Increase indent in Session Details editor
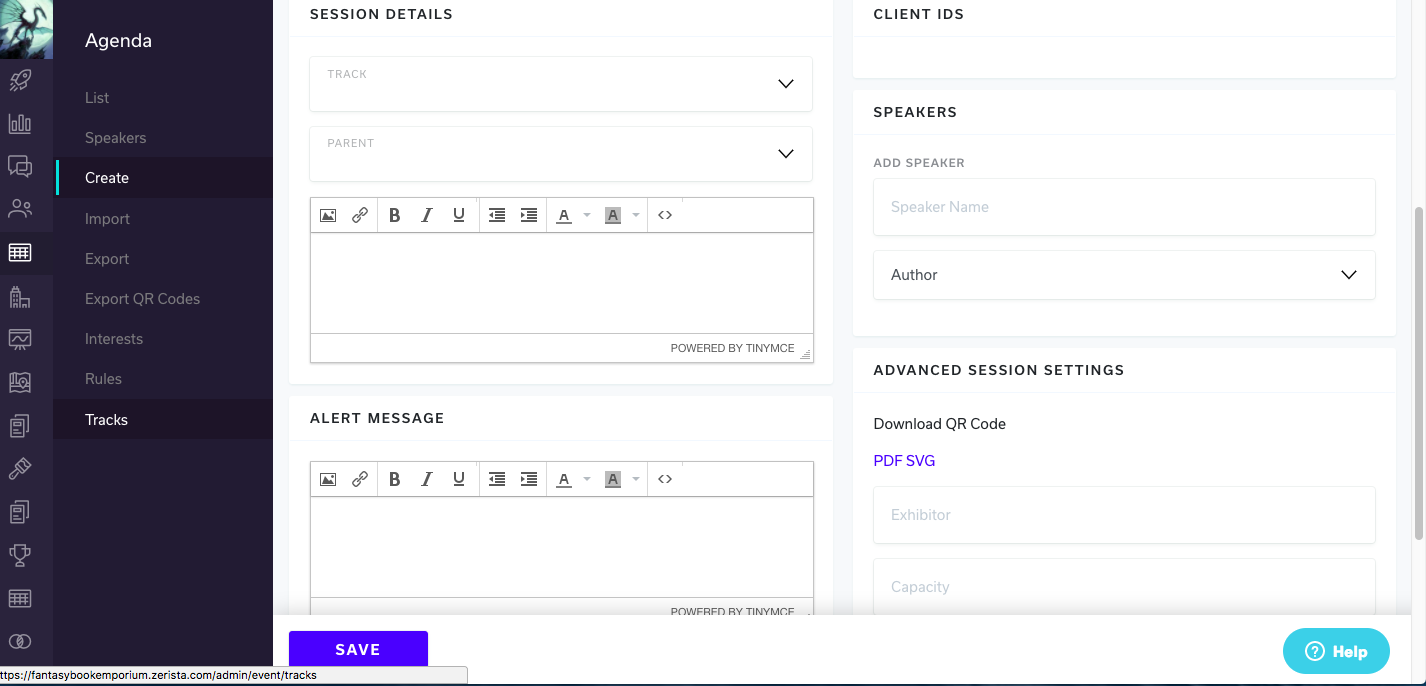Viewport: 1426px width, 686px height. (x=529, y=215)
